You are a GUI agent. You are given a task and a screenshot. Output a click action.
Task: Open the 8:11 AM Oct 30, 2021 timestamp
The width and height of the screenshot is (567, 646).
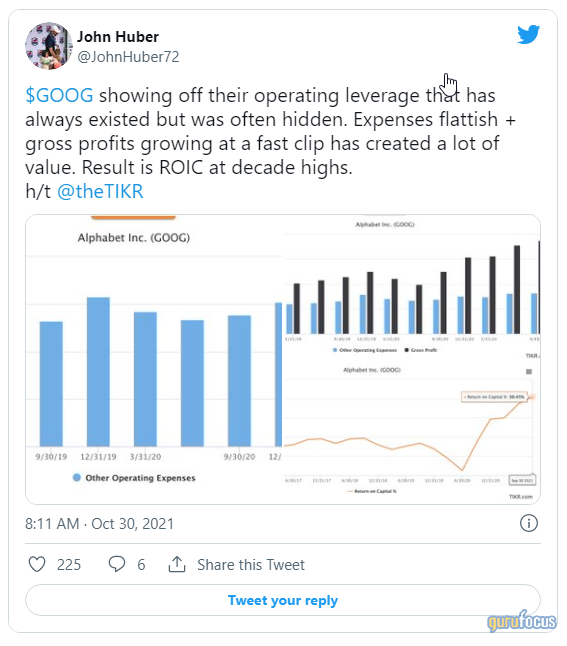(x=99, y=524)
